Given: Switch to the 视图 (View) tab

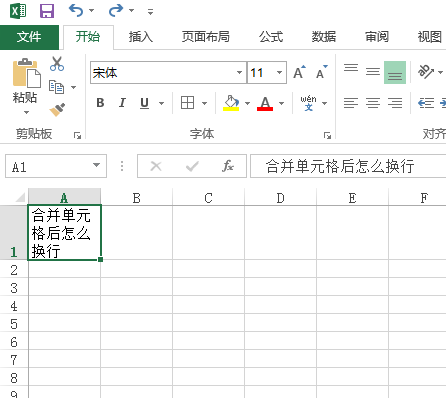Looking at the screenshot, I should [430, 37].
